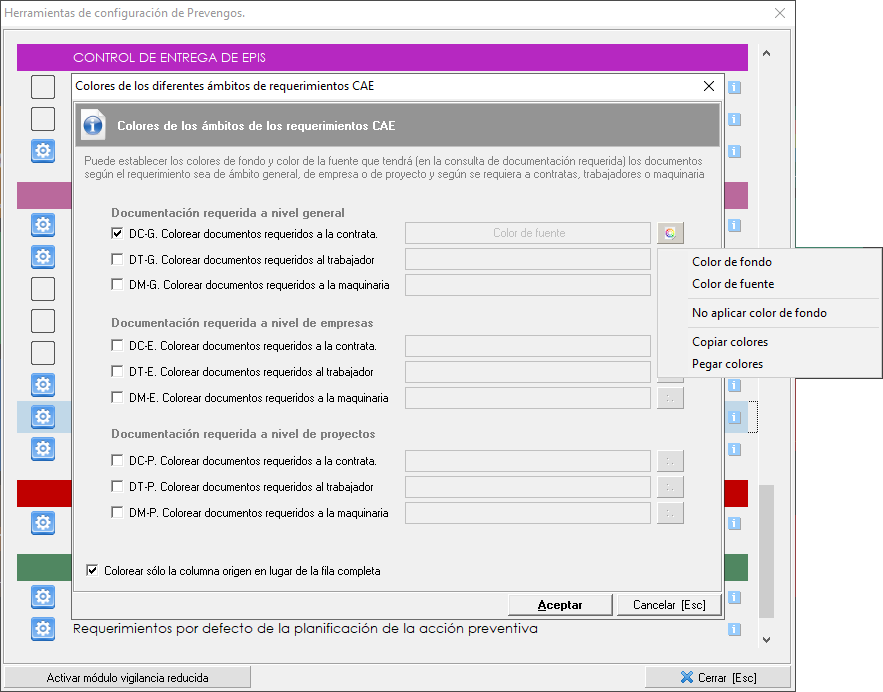Click the DC-G Color de fuente preview swatch
Image resolution: width=883 pixels, height=692 pixels.
(528, 233)
